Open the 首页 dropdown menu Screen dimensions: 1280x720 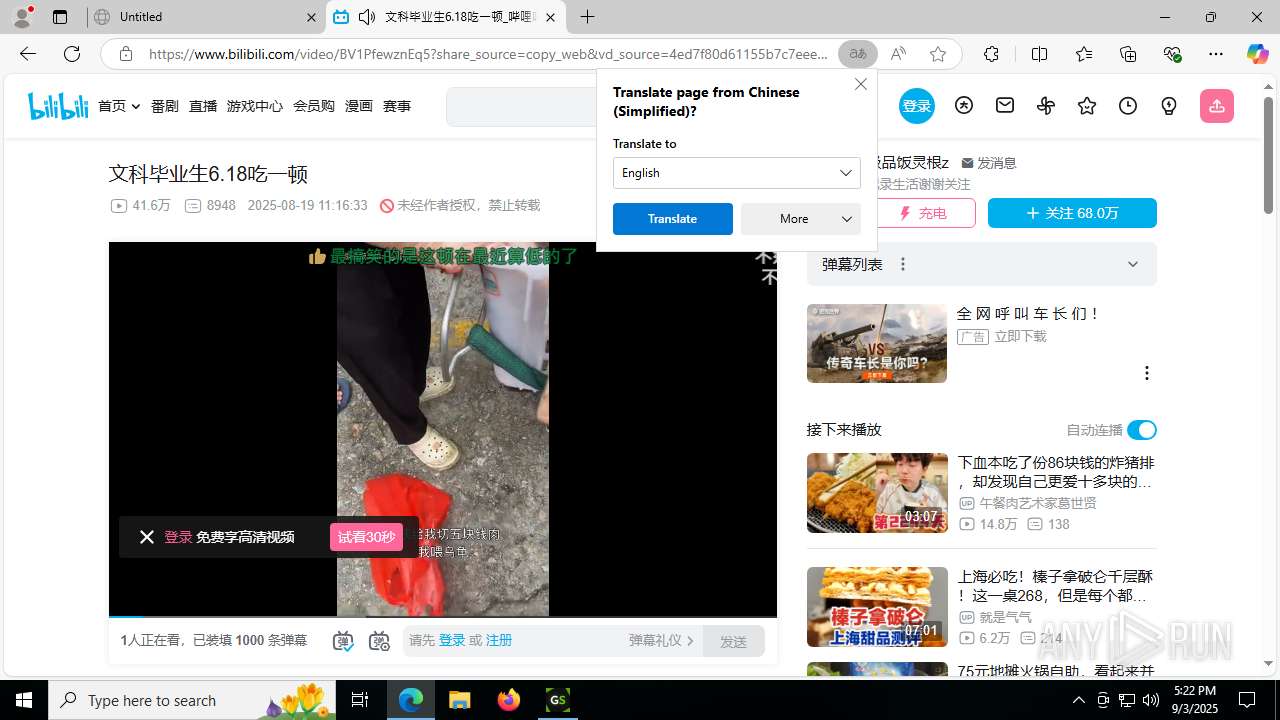pos(119,106)
